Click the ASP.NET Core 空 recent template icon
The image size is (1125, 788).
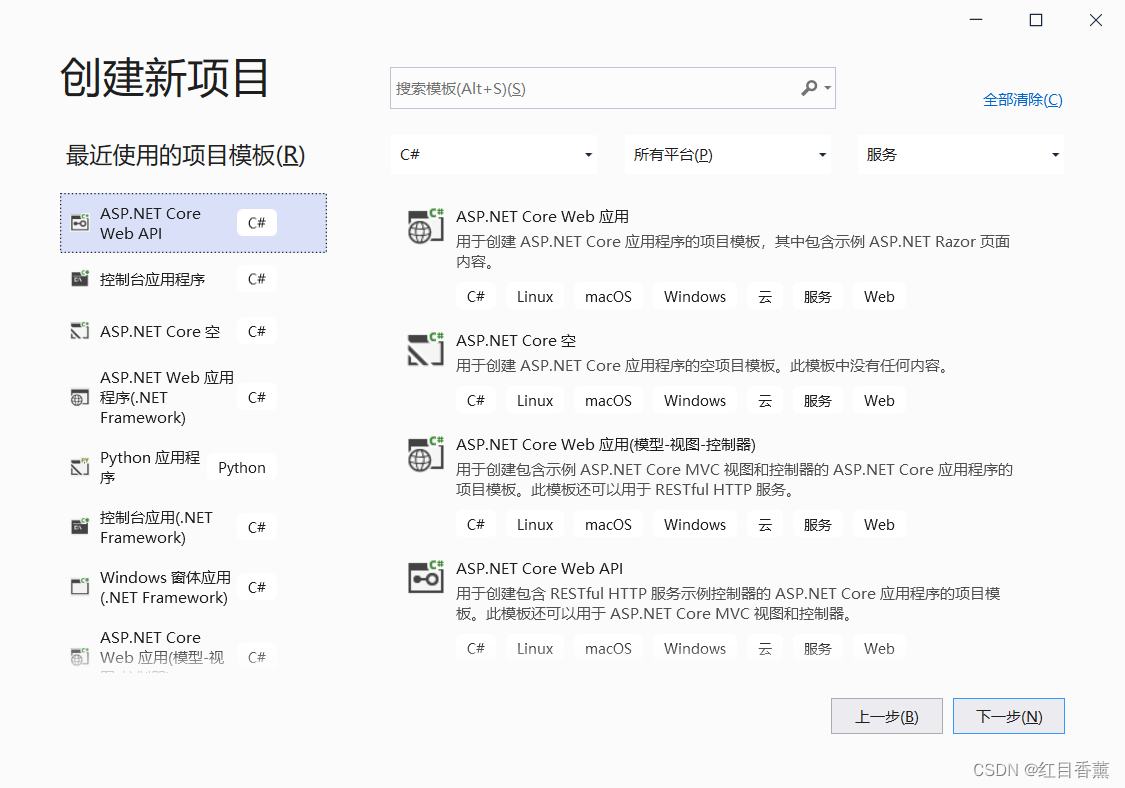[x=80, y=331]
